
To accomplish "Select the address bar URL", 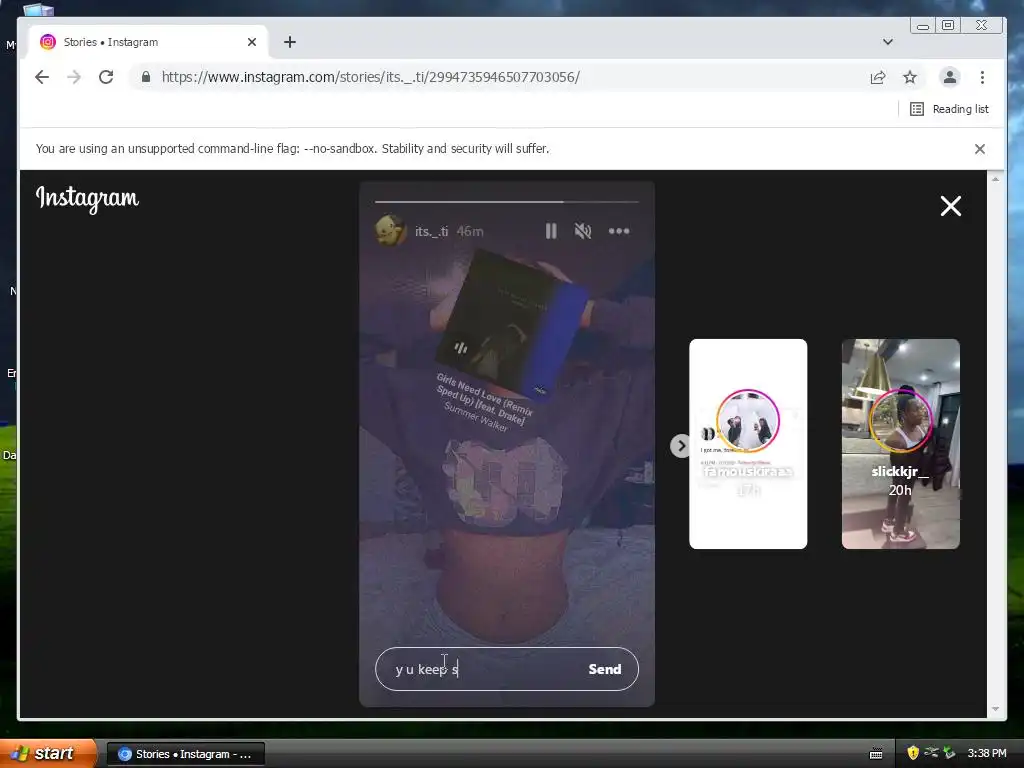I will coord(370,77).
